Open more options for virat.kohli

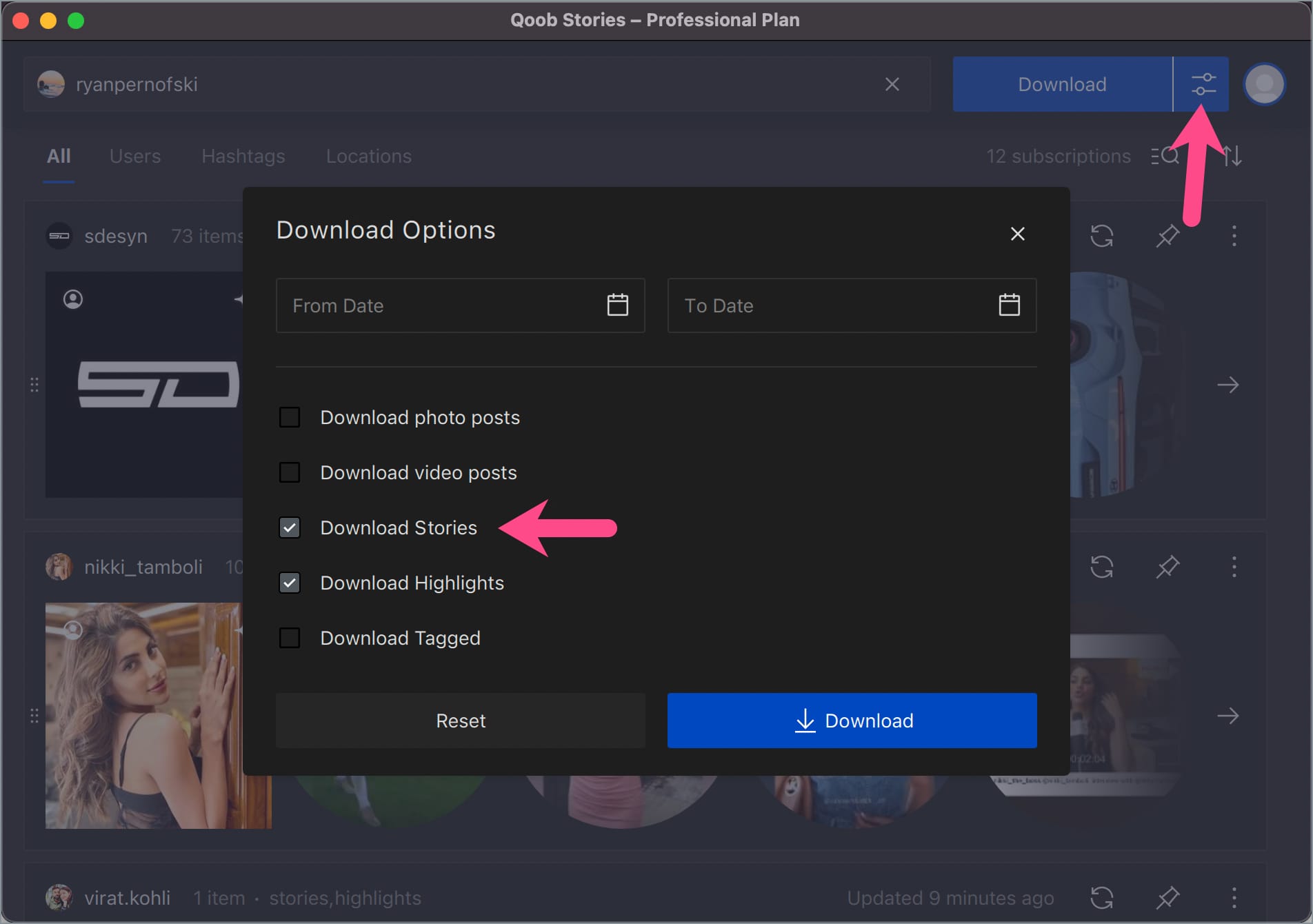click(x=1234, y=898)
